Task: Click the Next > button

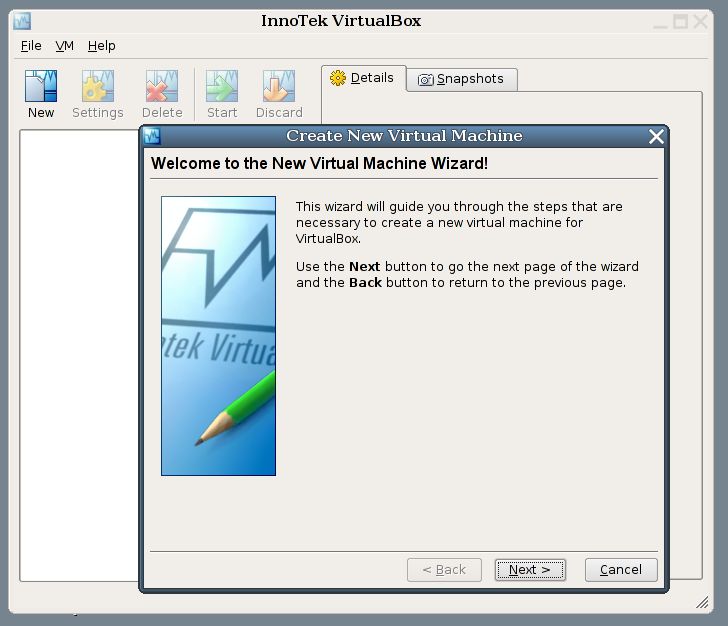Action: [530, 570]
